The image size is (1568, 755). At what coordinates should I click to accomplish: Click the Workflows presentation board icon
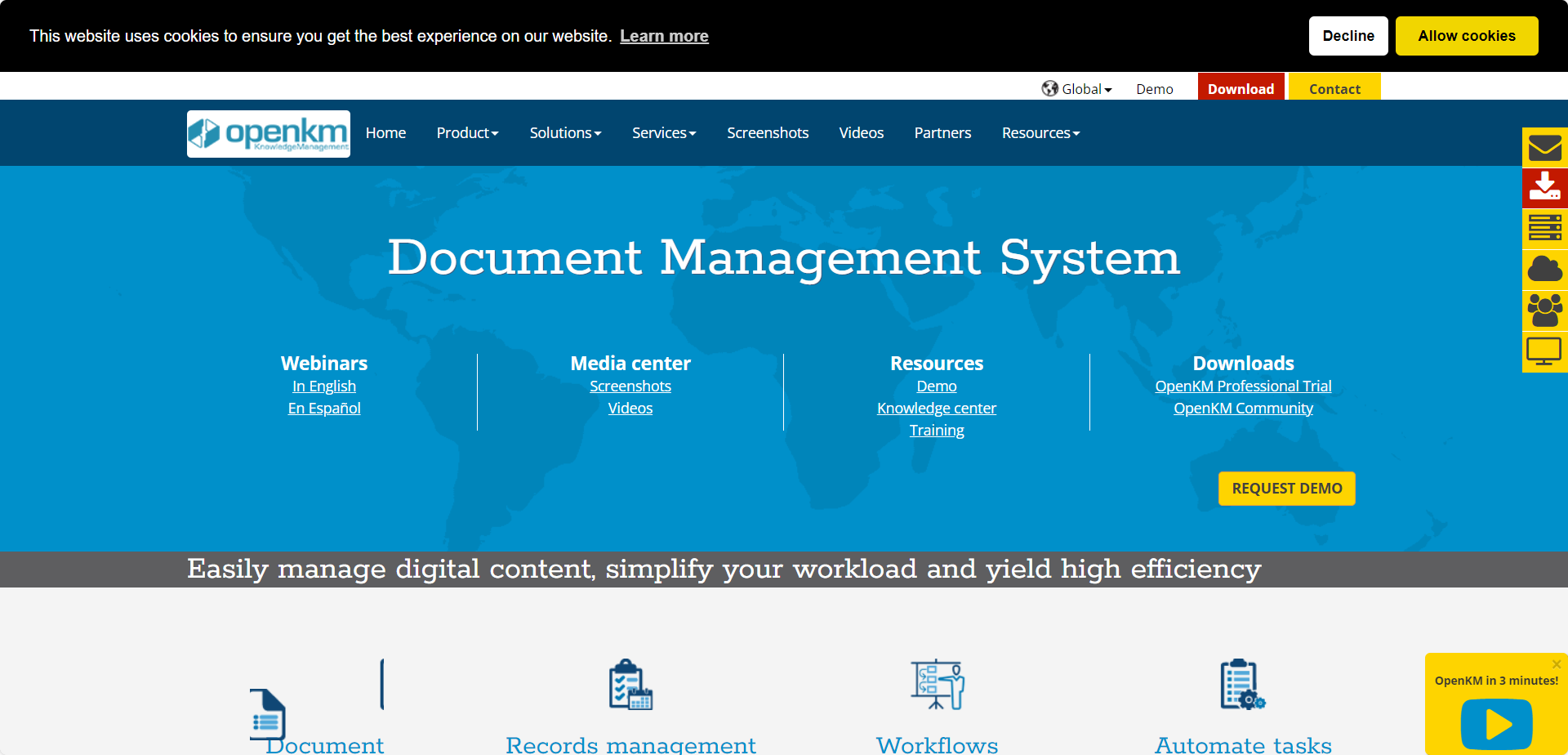pos(938,685)
